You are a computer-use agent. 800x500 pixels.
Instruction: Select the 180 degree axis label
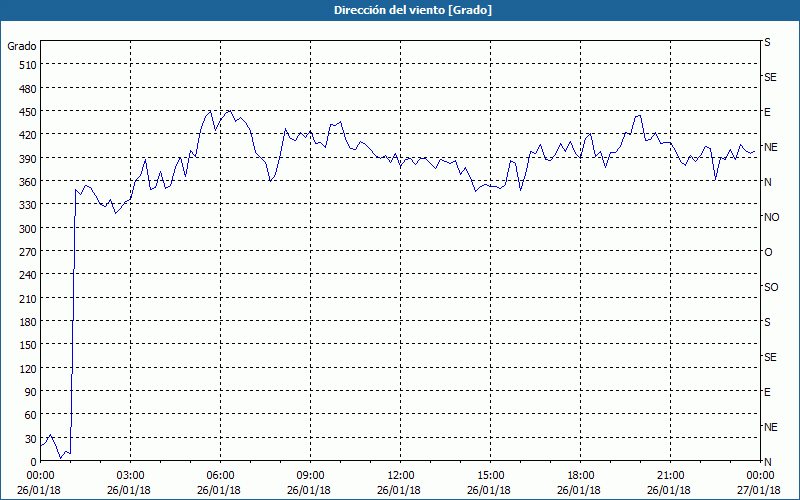(x=28, y=322)
